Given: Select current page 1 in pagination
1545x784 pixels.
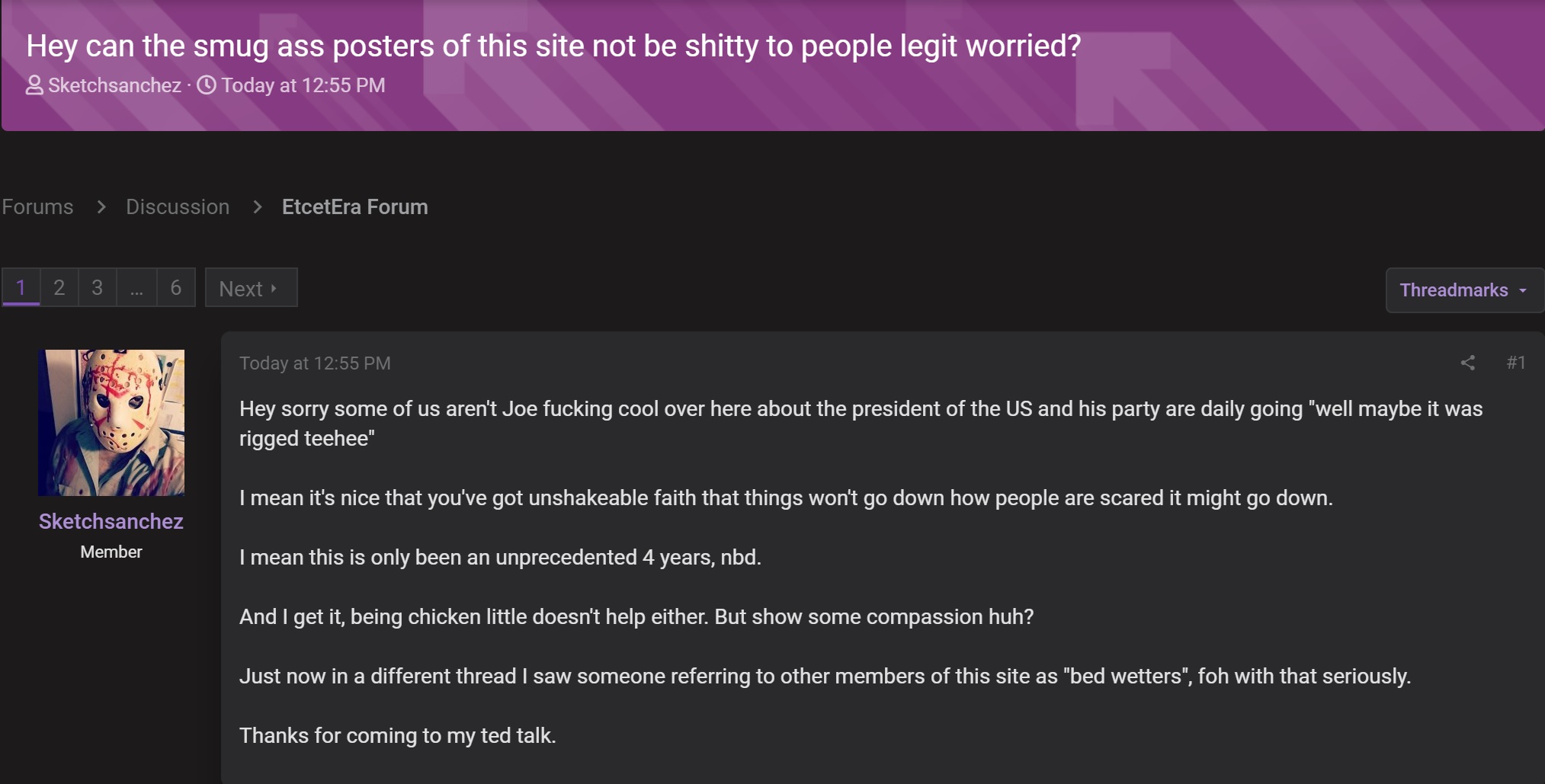Looking at the screenshot, I should pyautogui.click(x=21, y=287).
